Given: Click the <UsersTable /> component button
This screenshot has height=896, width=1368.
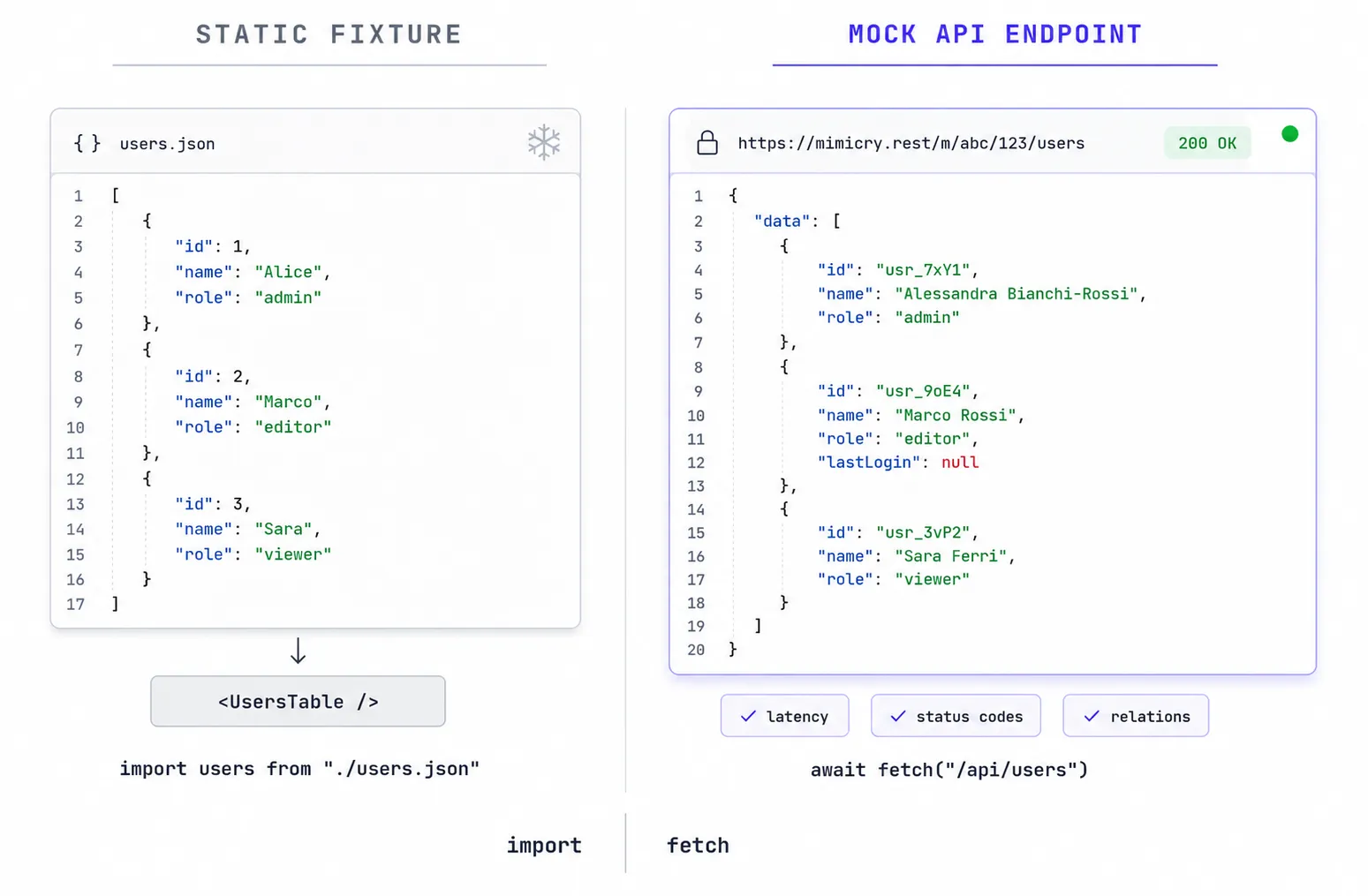Looking at the screenshot, I should [298, 702].
